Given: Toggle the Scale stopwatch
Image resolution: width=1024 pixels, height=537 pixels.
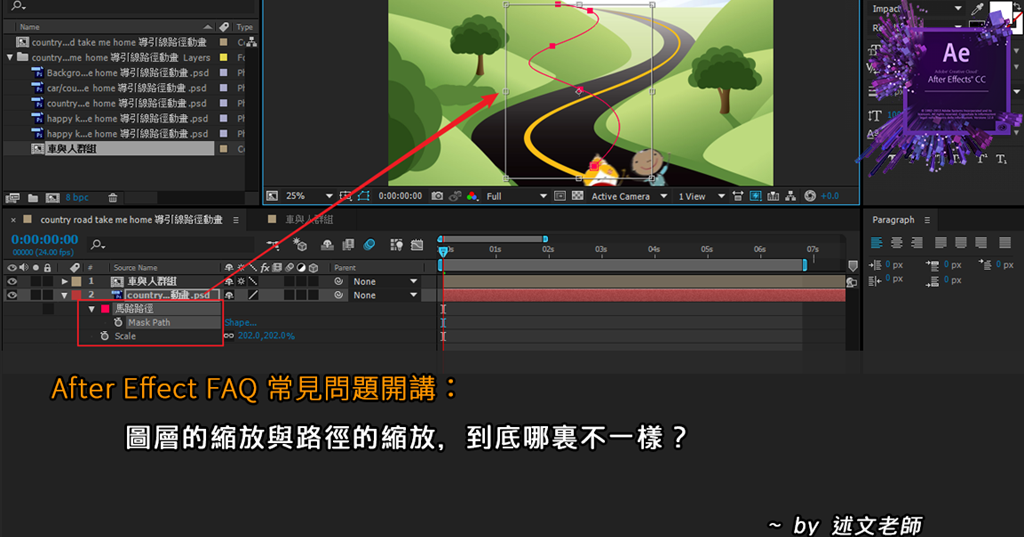Looking at the screenshot, I should point(104,336).
